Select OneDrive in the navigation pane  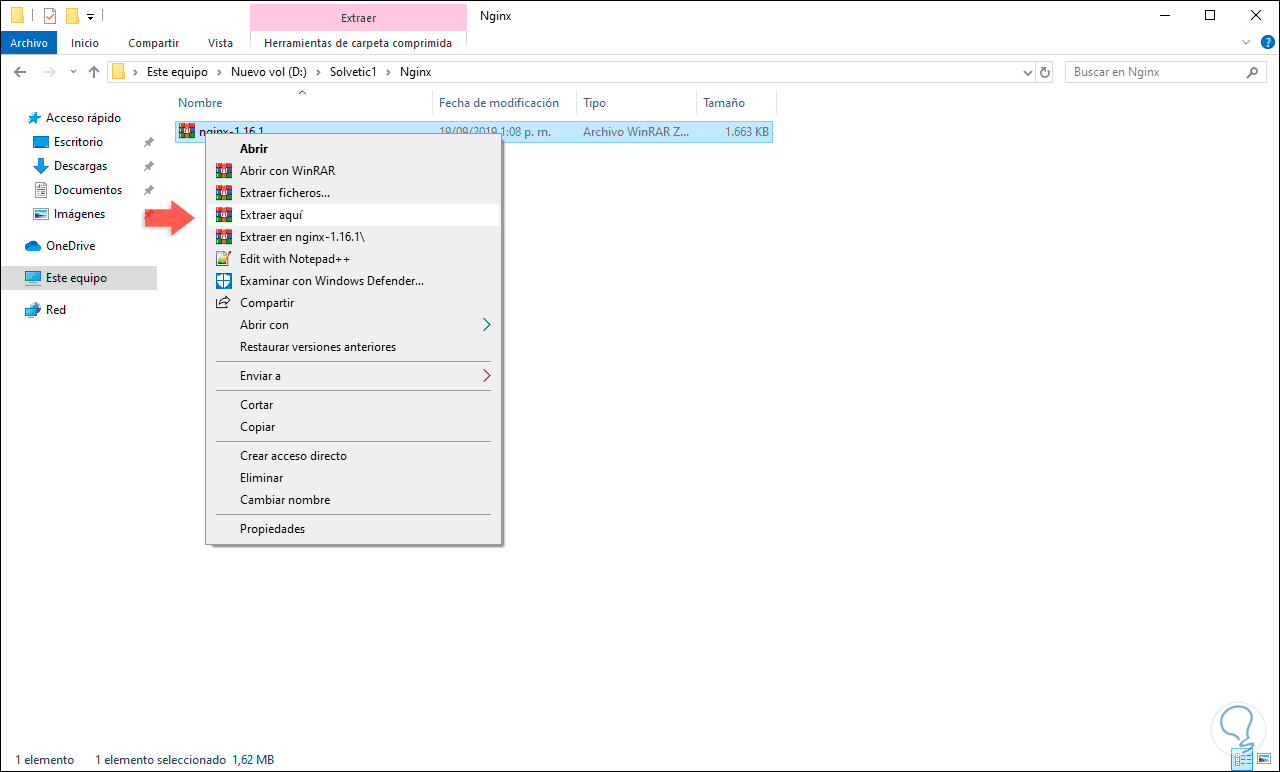coord(70,246)
